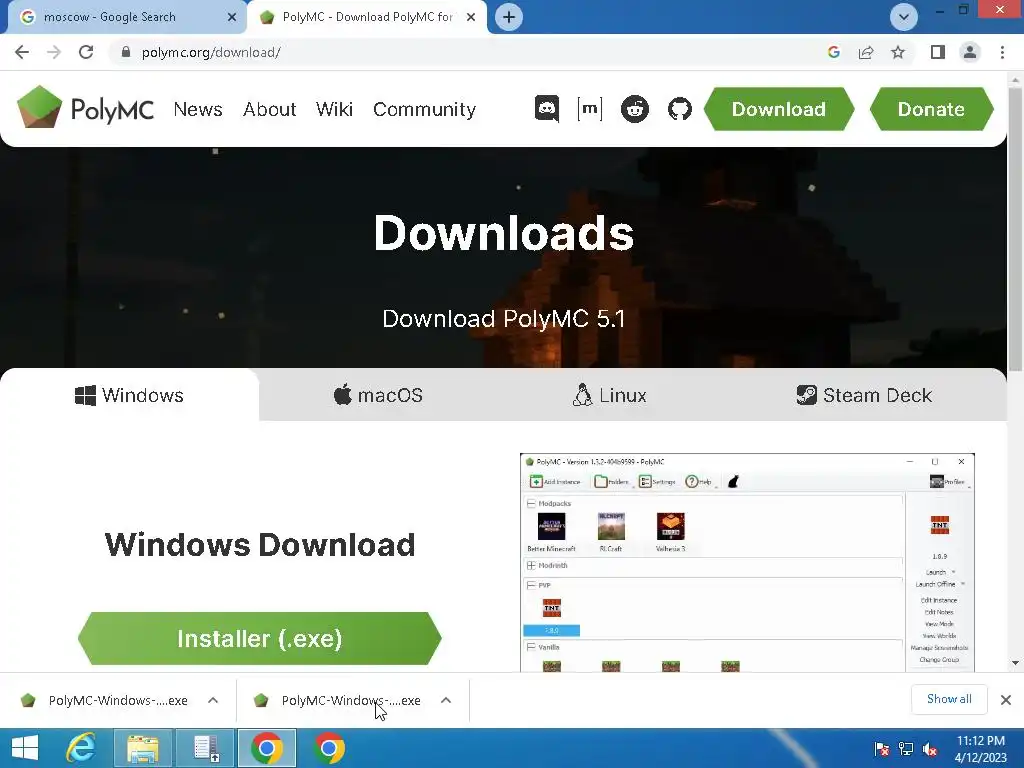The height and width of the screenshot is (768, 1024).
Task: Close the moscow Google Search tab
Action: (x=232, y=17)
